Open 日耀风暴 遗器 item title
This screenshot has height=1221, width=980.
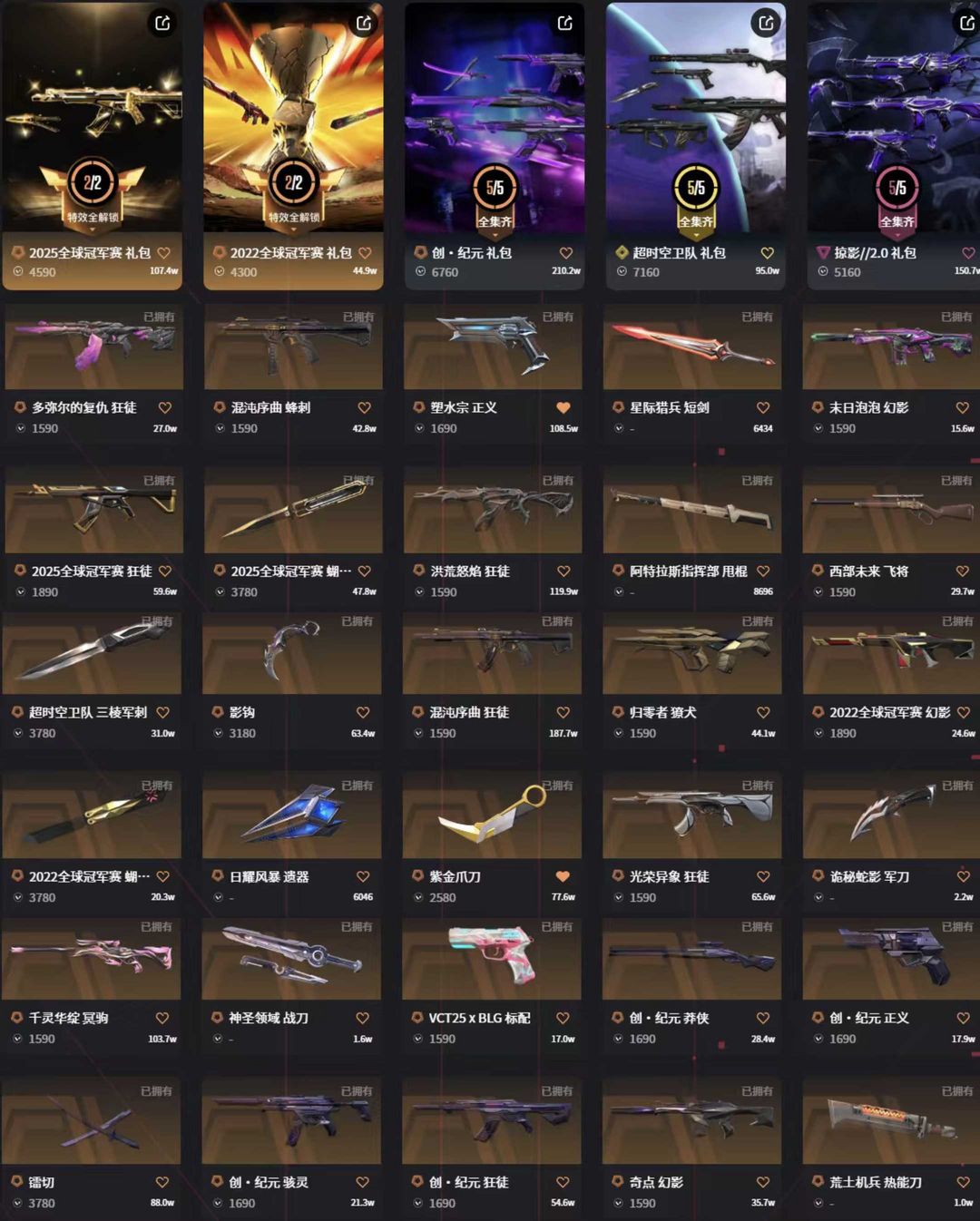[x=269, y=876]
